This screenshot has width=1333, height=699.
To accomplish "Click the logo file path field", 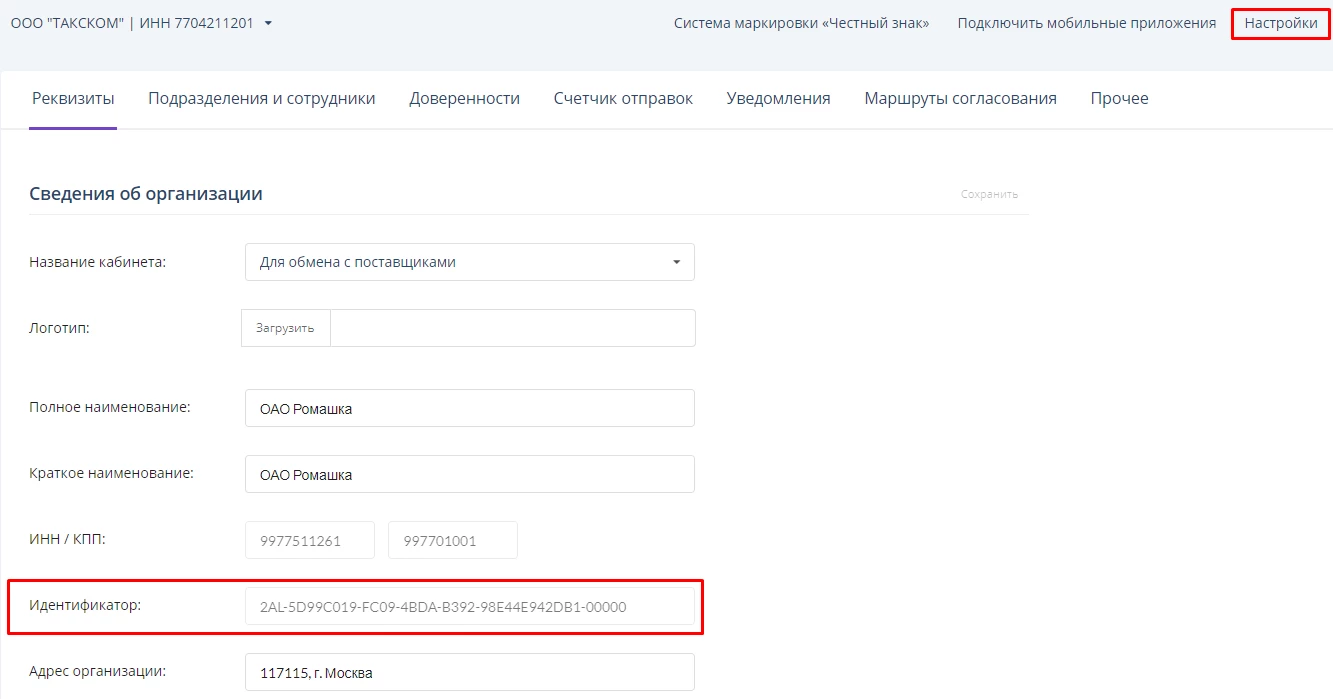I will [513, 328].
